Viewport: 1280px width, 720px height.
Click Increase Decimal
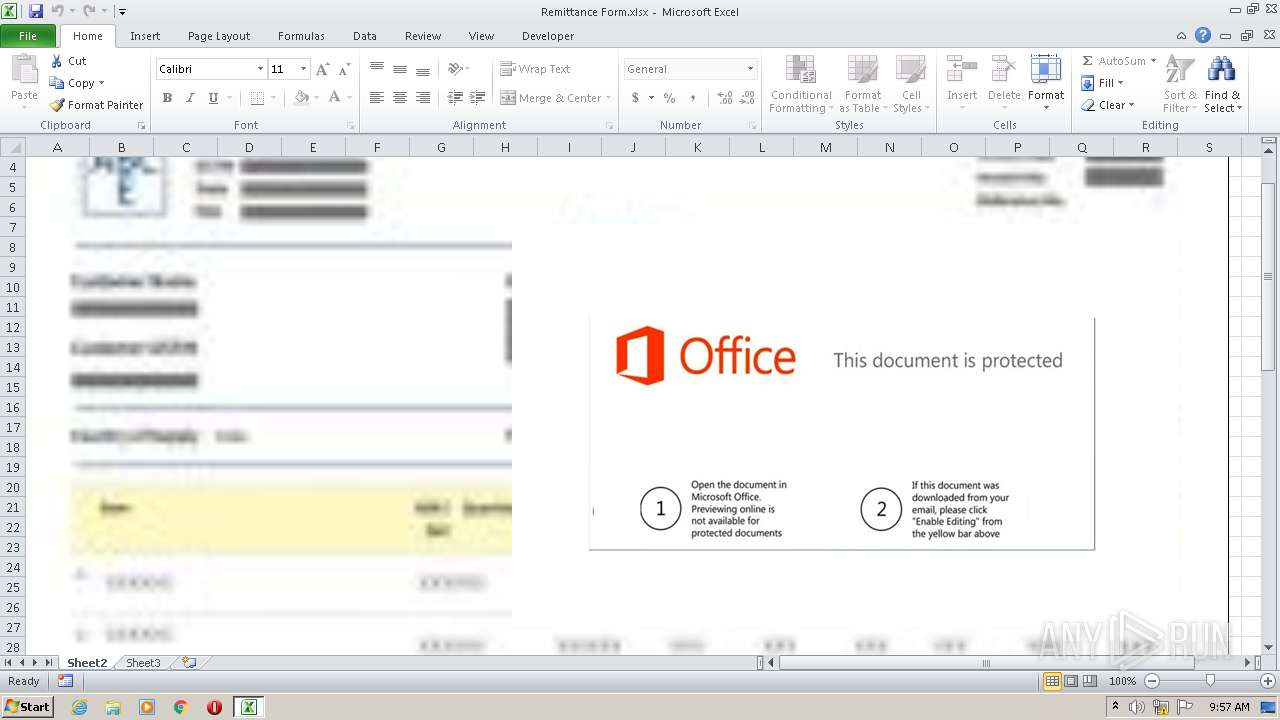tap(725, 98)
